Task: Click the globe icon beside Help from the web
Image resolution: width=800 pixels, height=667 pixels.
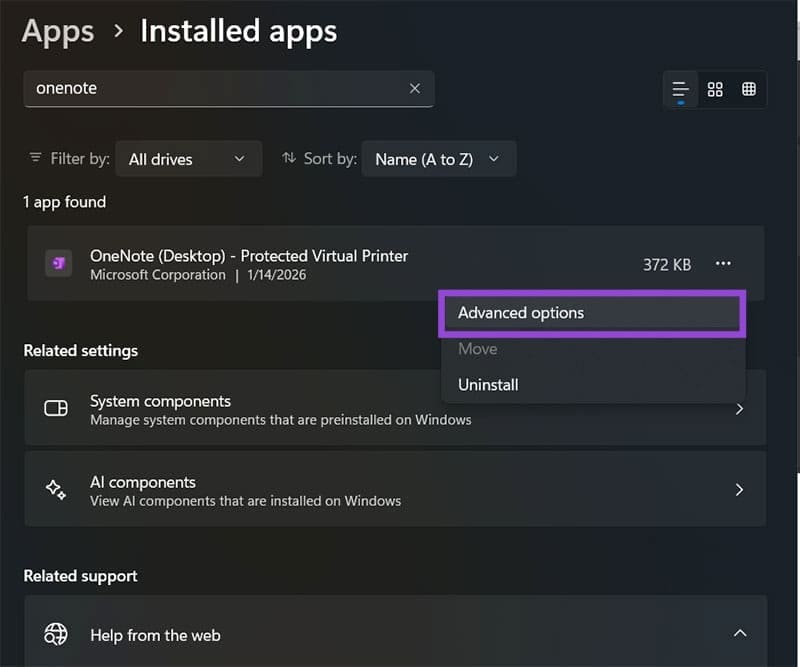Action: point(53,634)
